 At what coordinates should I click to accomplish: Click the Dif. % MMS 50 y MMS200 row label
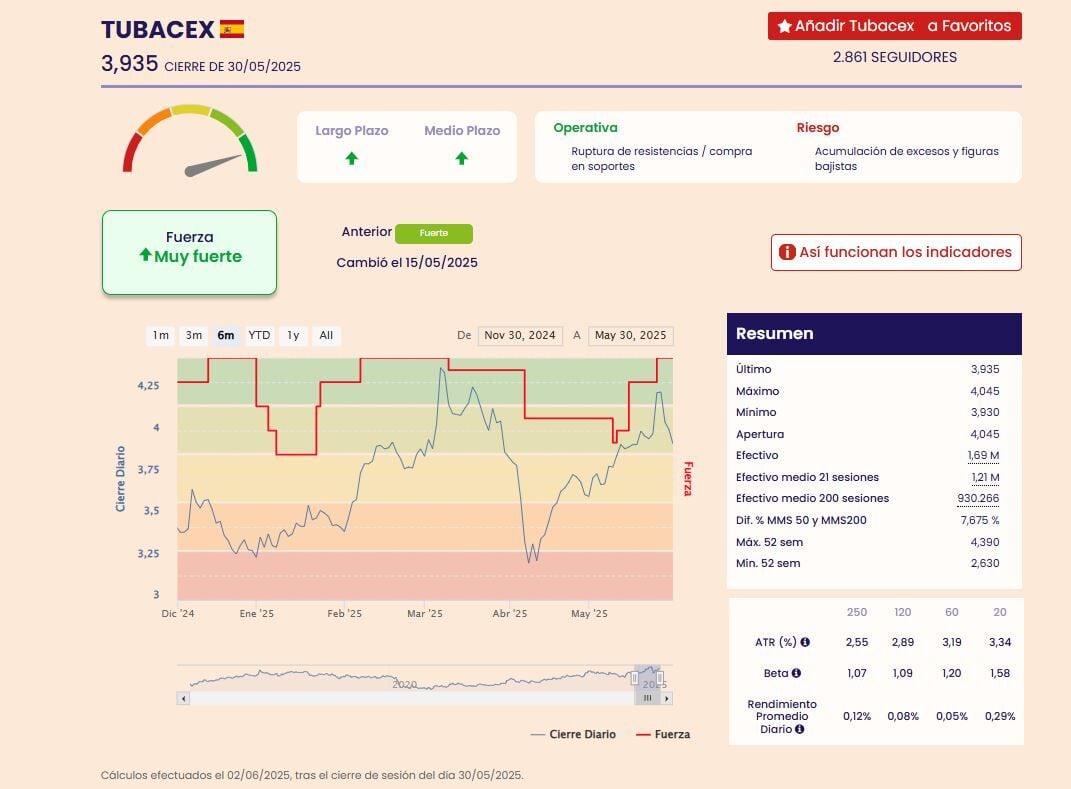click(801, 521)
